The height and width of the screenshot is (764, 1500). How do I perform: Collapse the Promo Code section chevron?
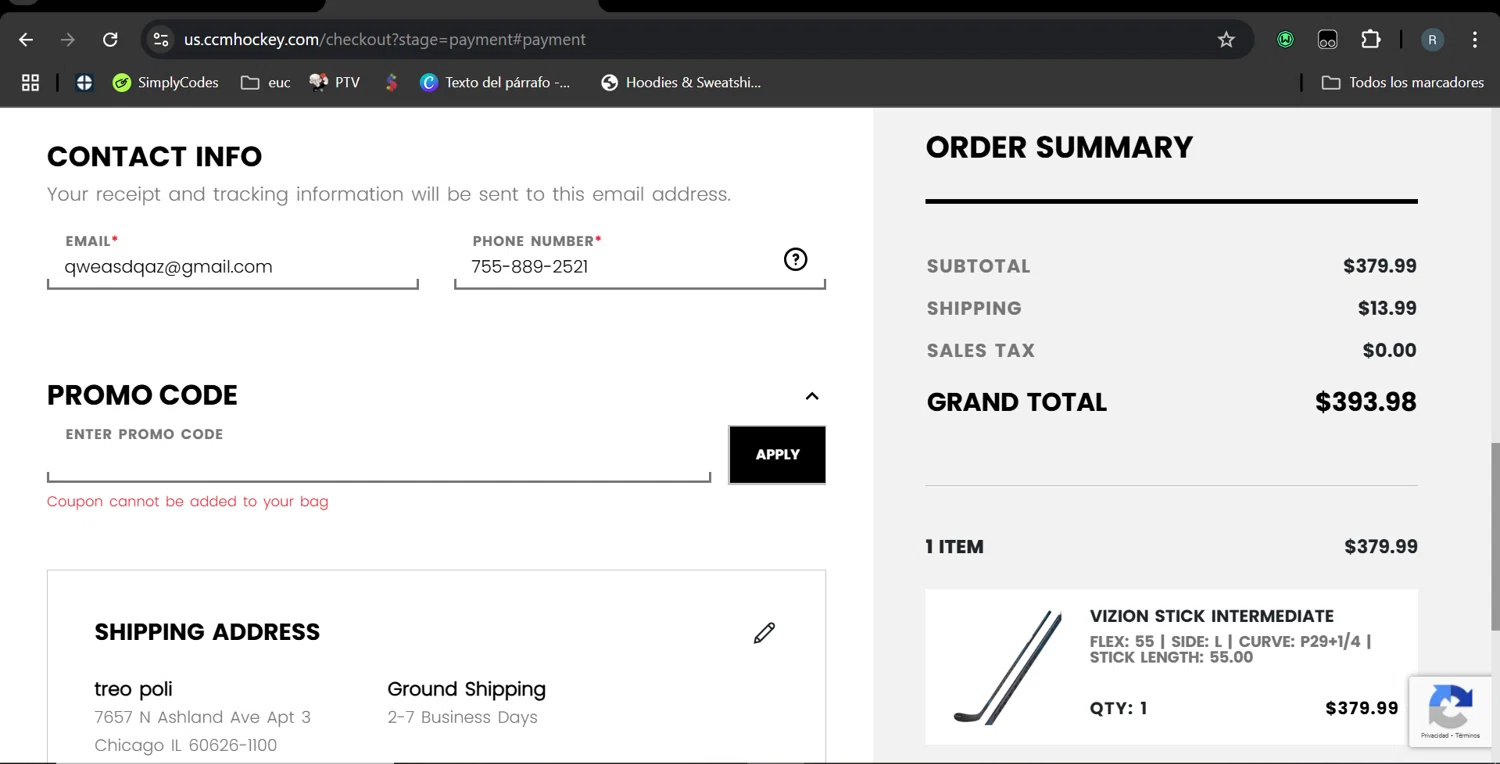pos(812,396)
